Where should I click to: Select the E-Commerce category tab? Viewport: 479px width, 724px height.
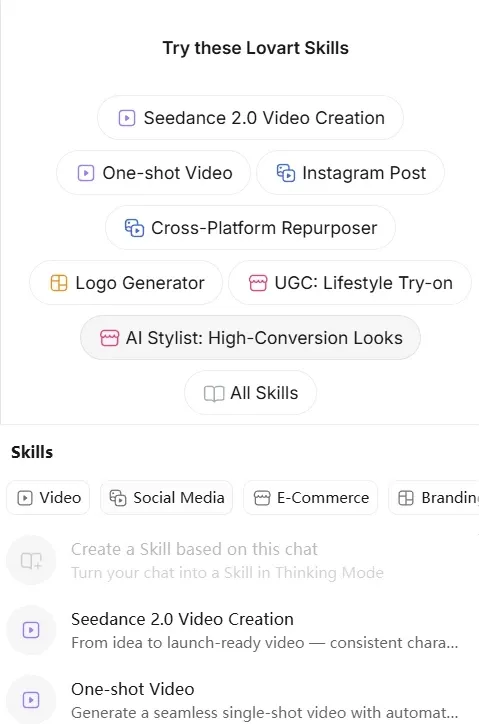click(x=310, y=498)
